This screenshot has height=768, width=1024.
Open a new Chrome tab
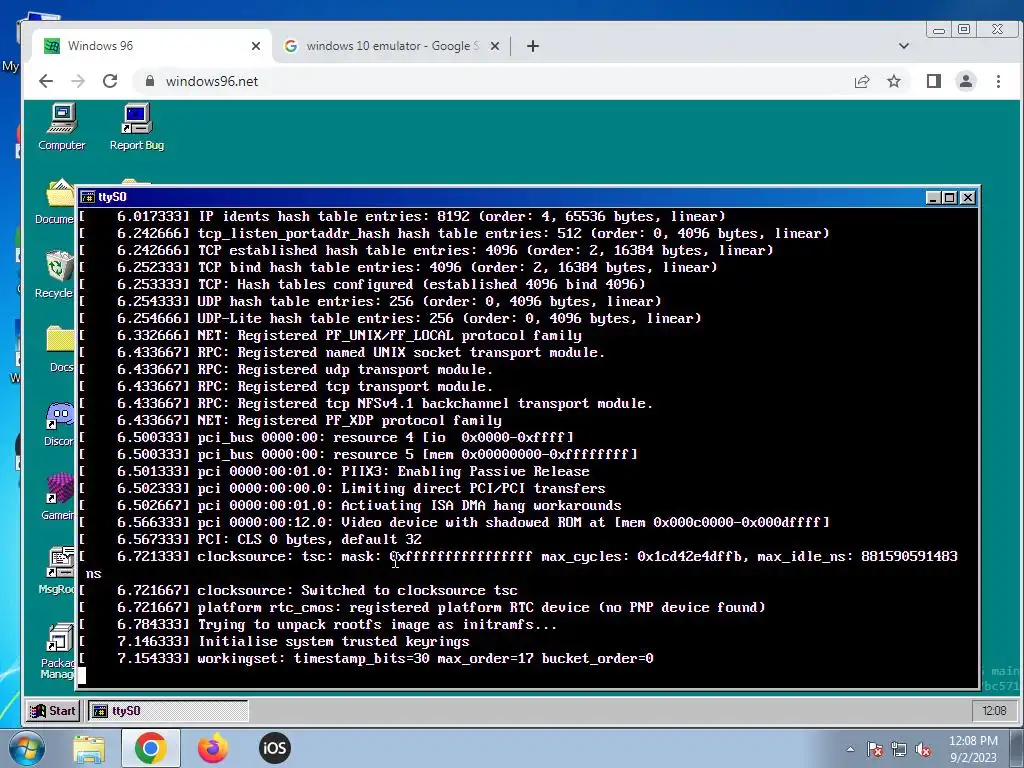(x=533, y=46)
